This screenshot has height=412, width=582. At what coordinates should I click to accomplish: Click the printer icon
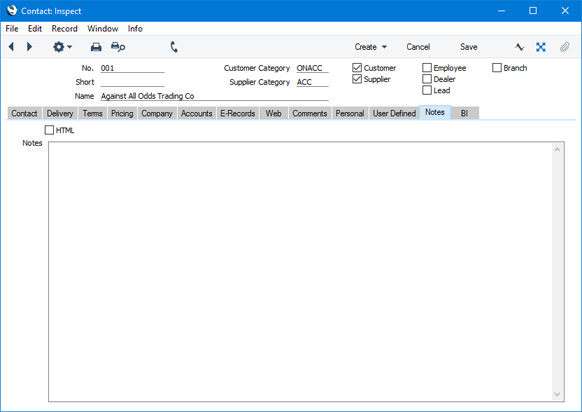tap(96, 47)
